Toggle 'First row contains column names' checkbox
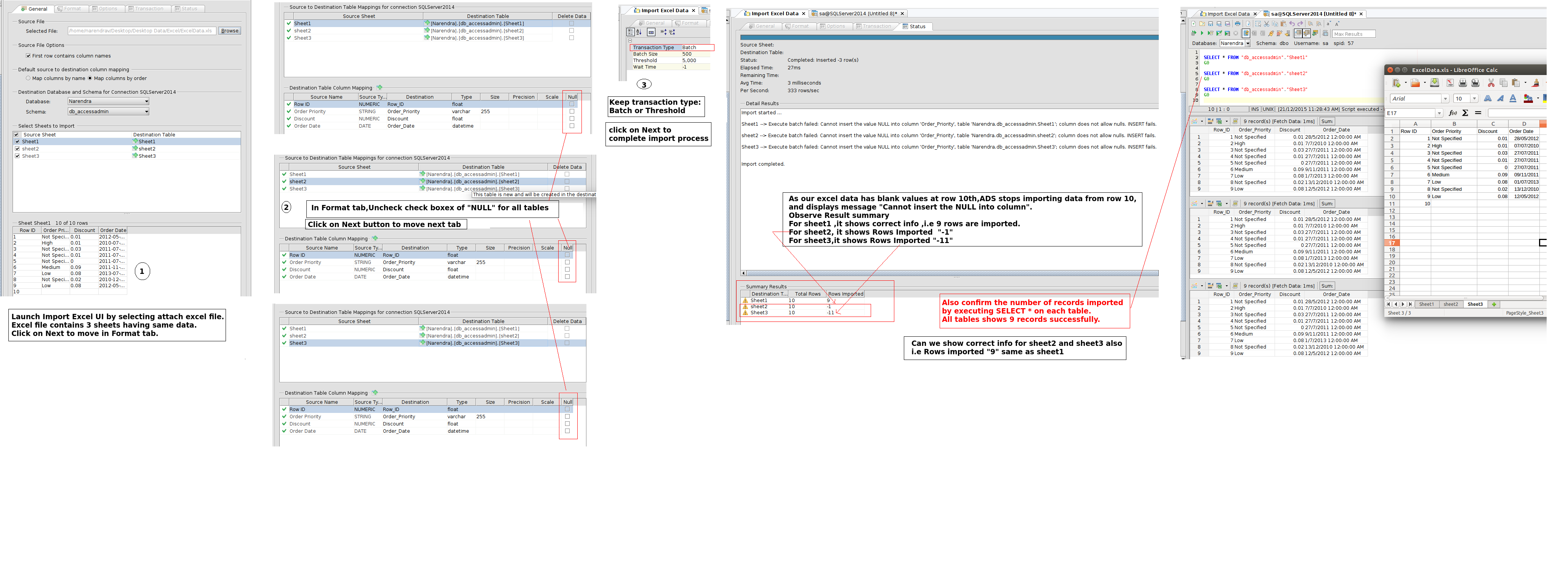 [28, 56]
